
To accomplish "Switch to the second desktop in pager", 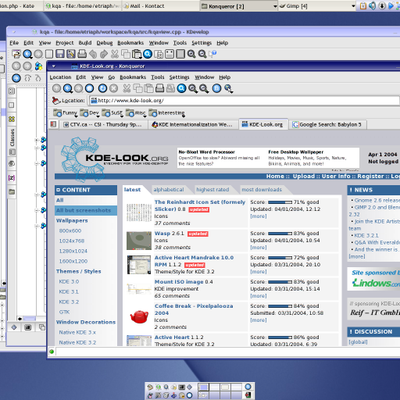I will (x=214, y=387).
